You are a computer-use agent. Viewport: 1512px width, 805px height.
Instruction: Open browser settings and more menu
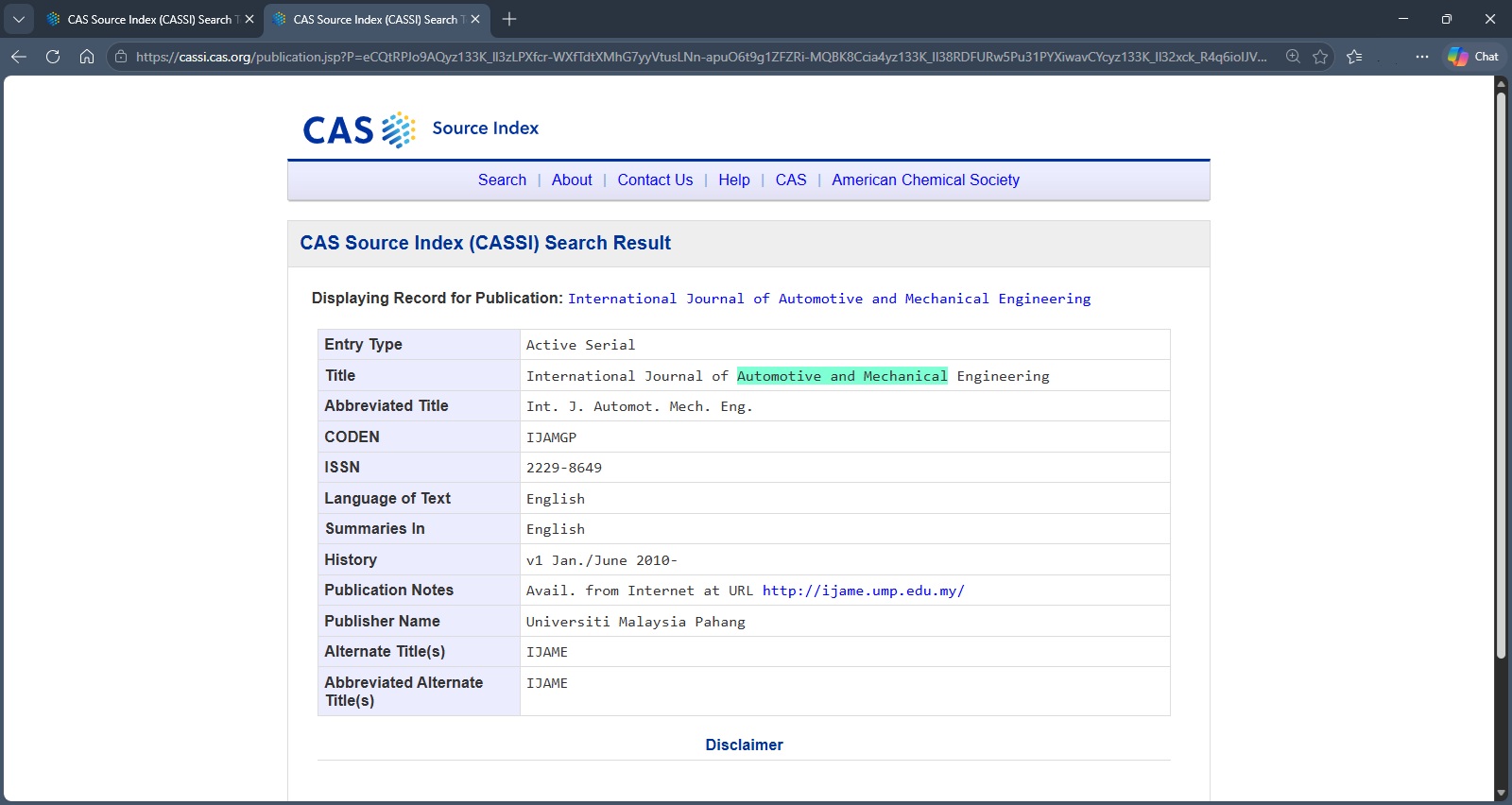pos(1422,57)
